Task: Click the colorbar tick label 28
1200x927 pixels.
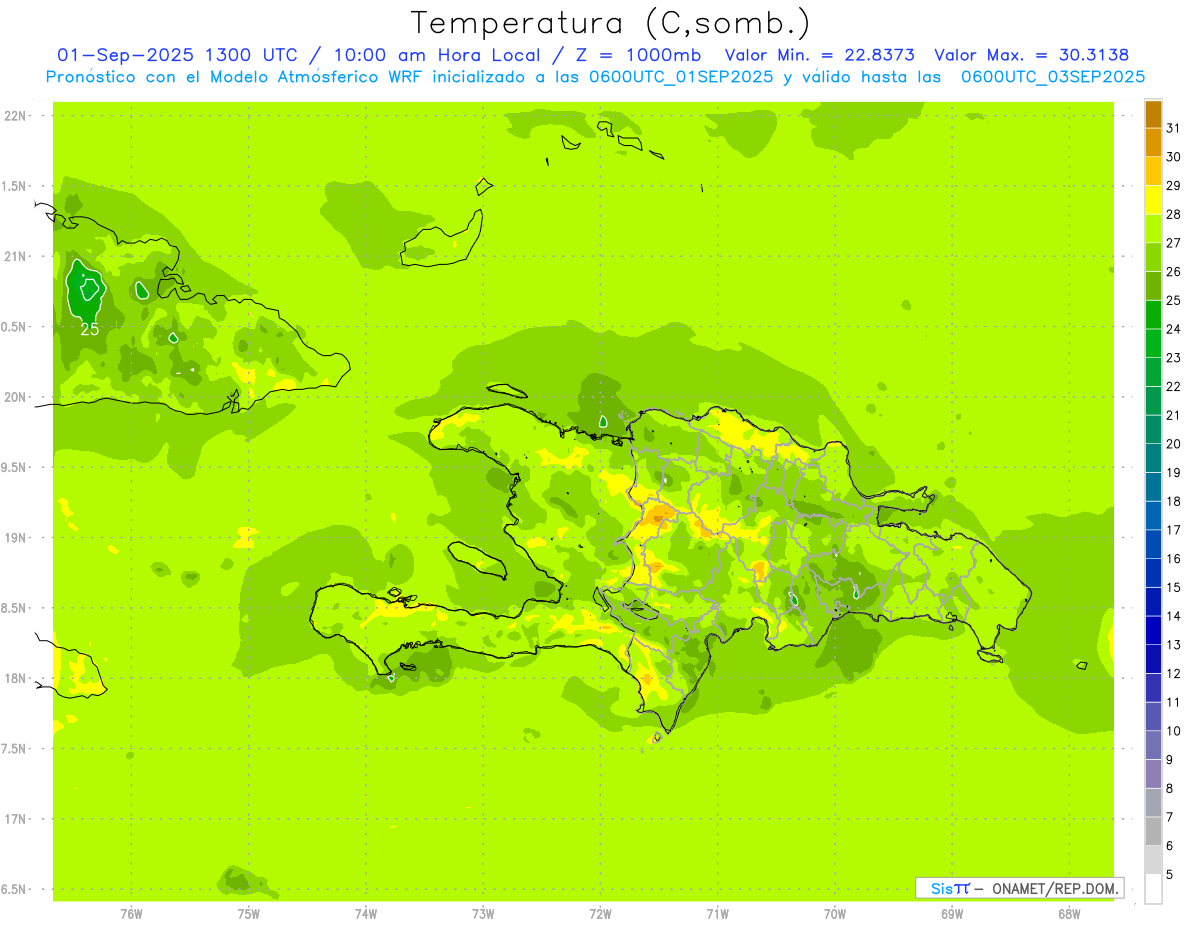Action: point(1173,214)
